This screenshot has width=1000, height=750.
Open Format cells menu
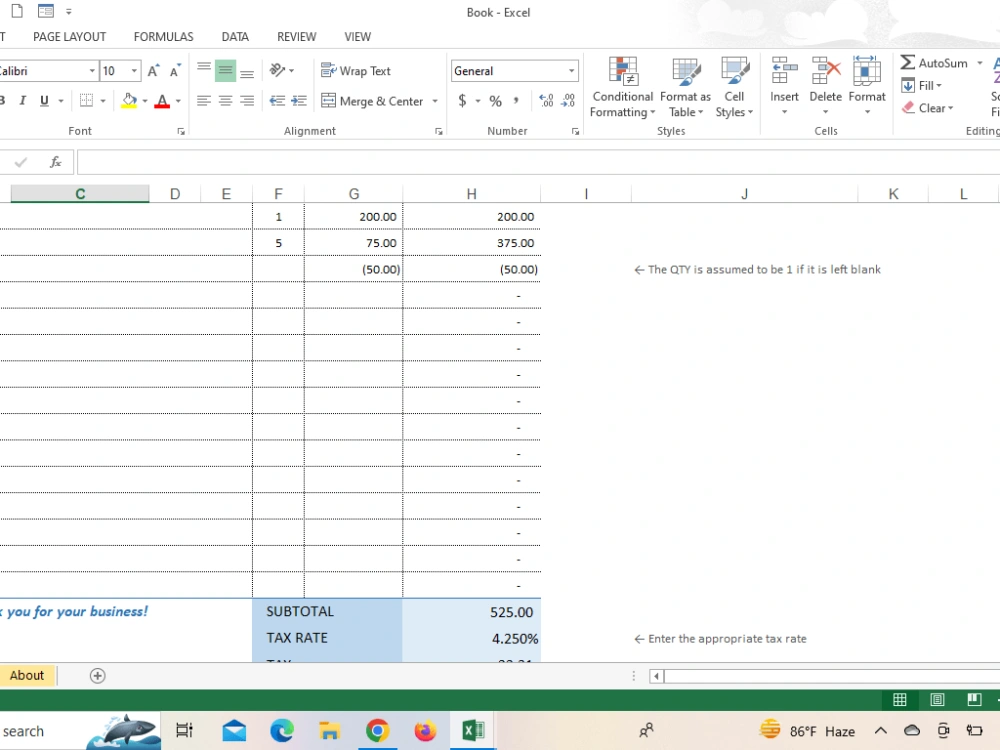click(867, 86)
